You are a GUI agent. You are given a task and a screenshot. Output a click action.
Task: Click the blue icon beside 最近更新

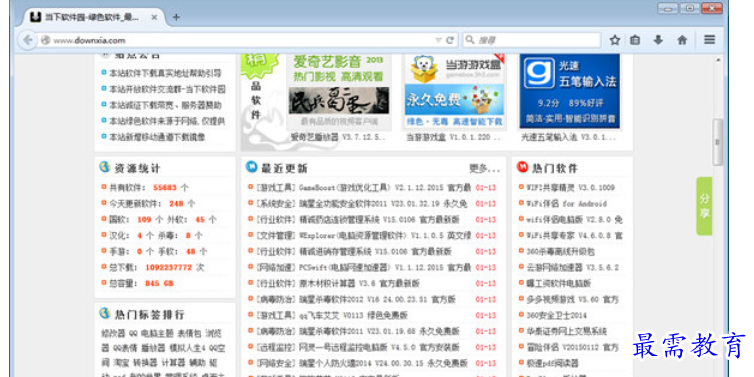(251, 167)
